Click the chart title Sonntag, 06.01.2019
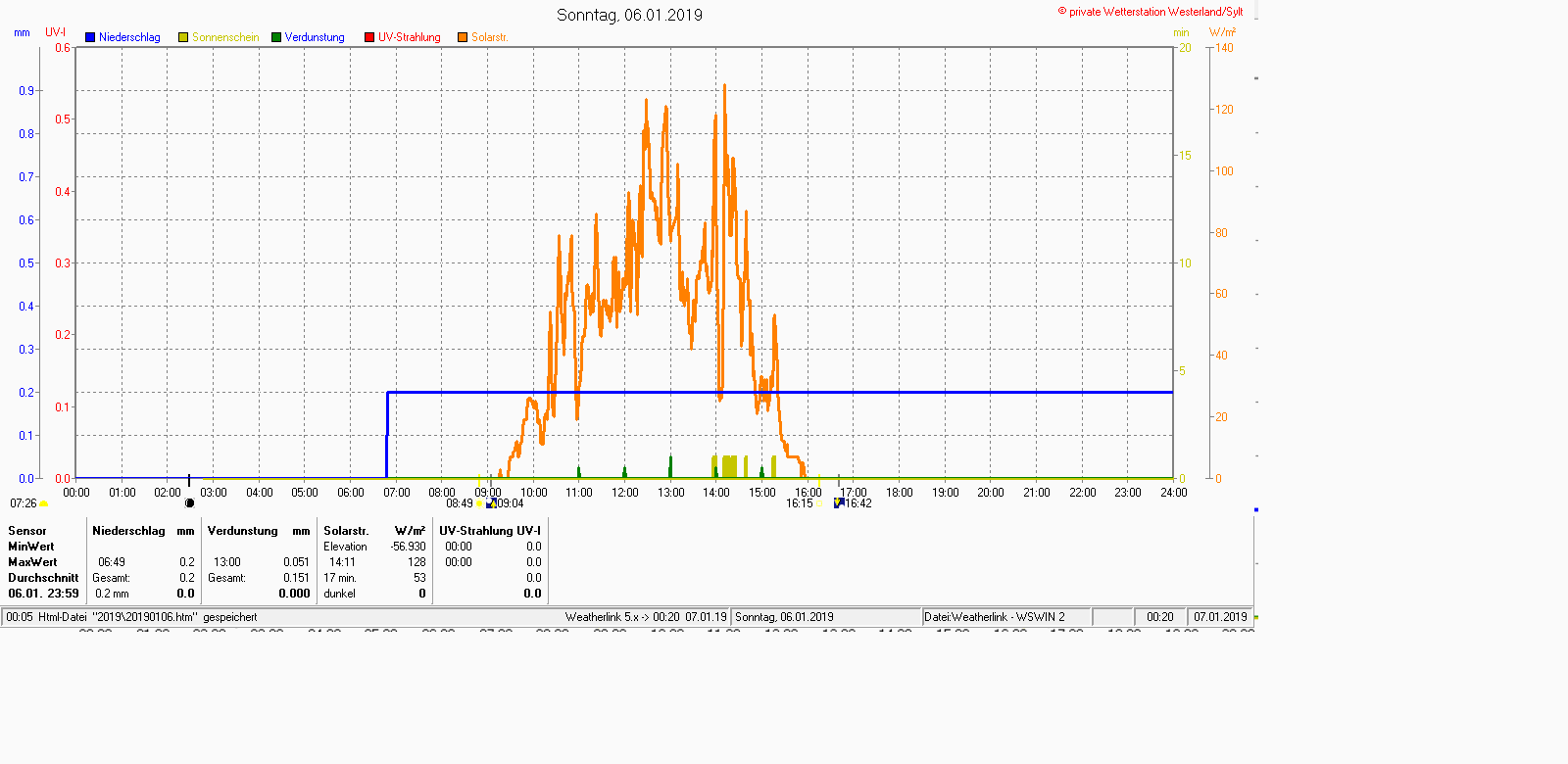This screenshot has height=764, width=1568. pyautogui.click(x=629, y=15)
